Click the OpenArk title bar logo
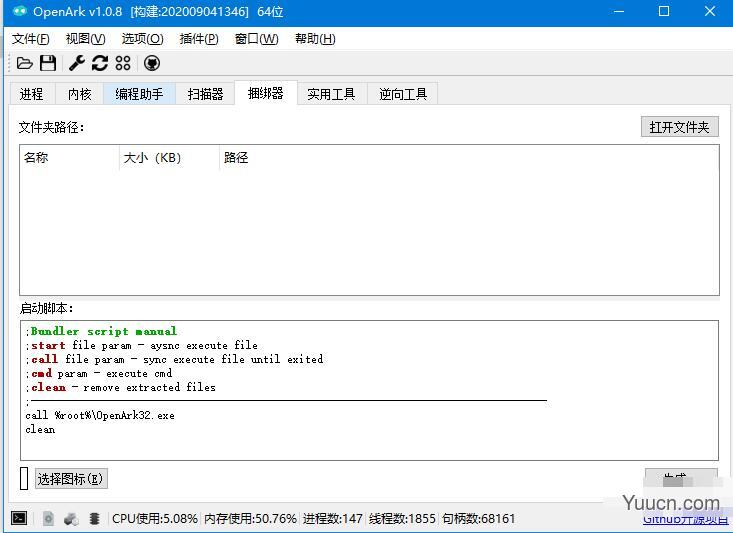 pyautogui.click(x=20, y=11)
